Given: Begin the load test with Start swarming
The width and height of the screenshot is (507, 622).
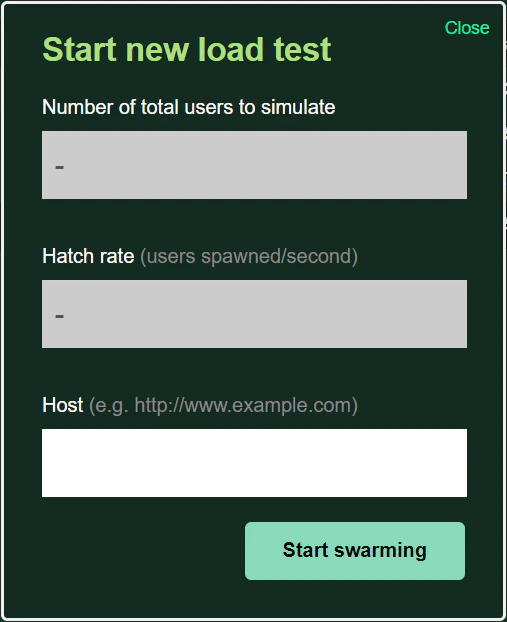Looking at the screenshot, I should (355, 551).
